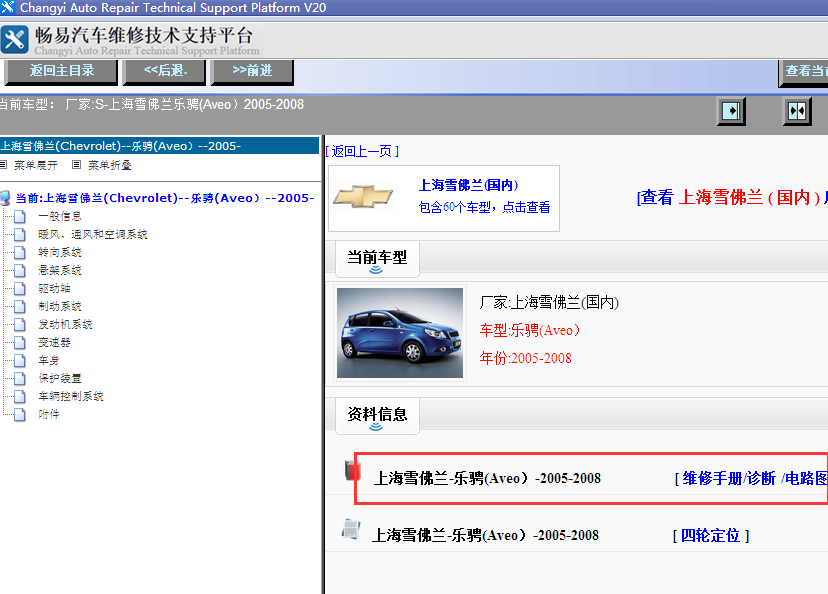The width and height of the screenshot is (828, 594).
Task: Open the 悬架系统 tree item
Action: click(60, 270)
